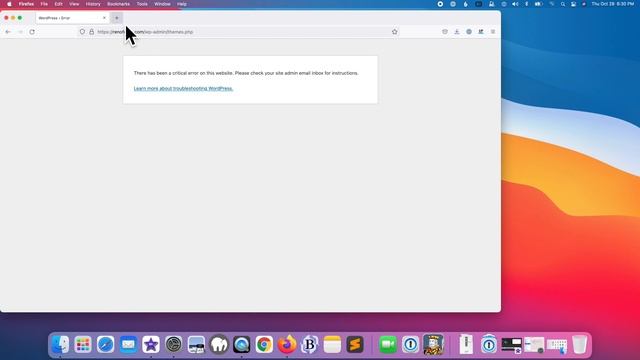Open 1Password icon beside FaceTime in Dock

click(411, 344)
